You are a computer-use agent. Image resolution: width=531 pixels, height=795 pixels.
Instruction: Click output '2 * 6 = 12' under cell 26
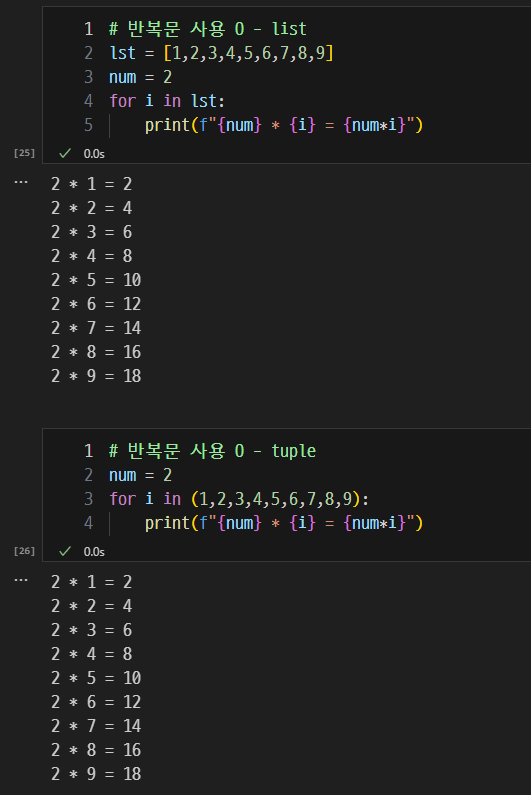96,702
